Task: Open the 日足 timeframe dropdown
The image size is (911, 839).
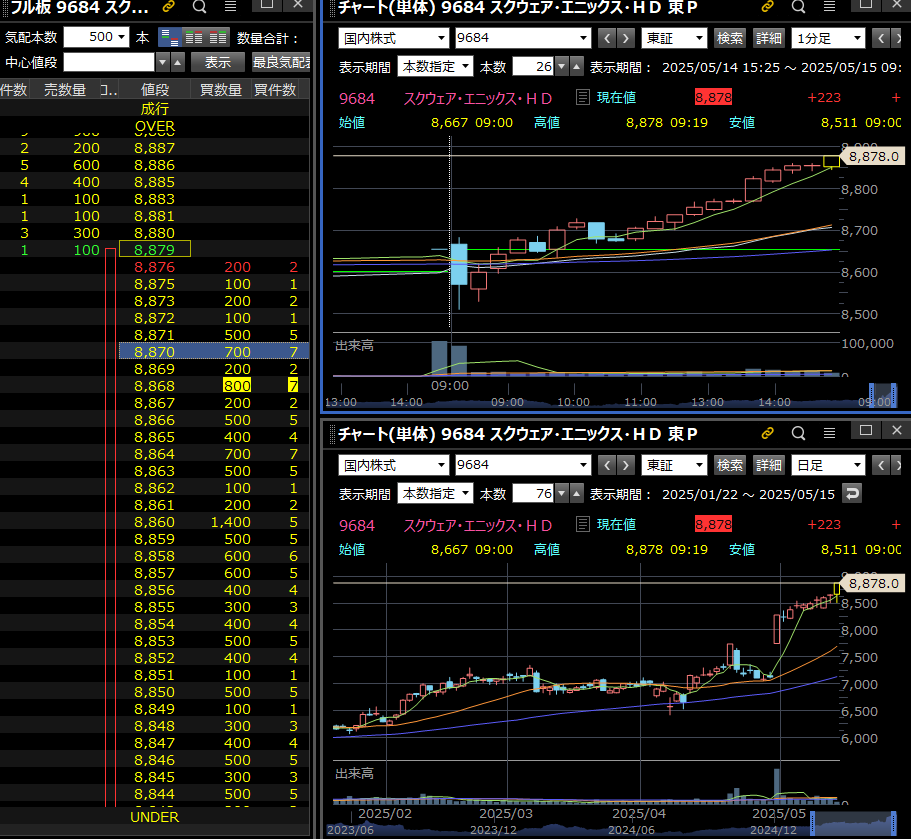Action: tap(828, 465)
